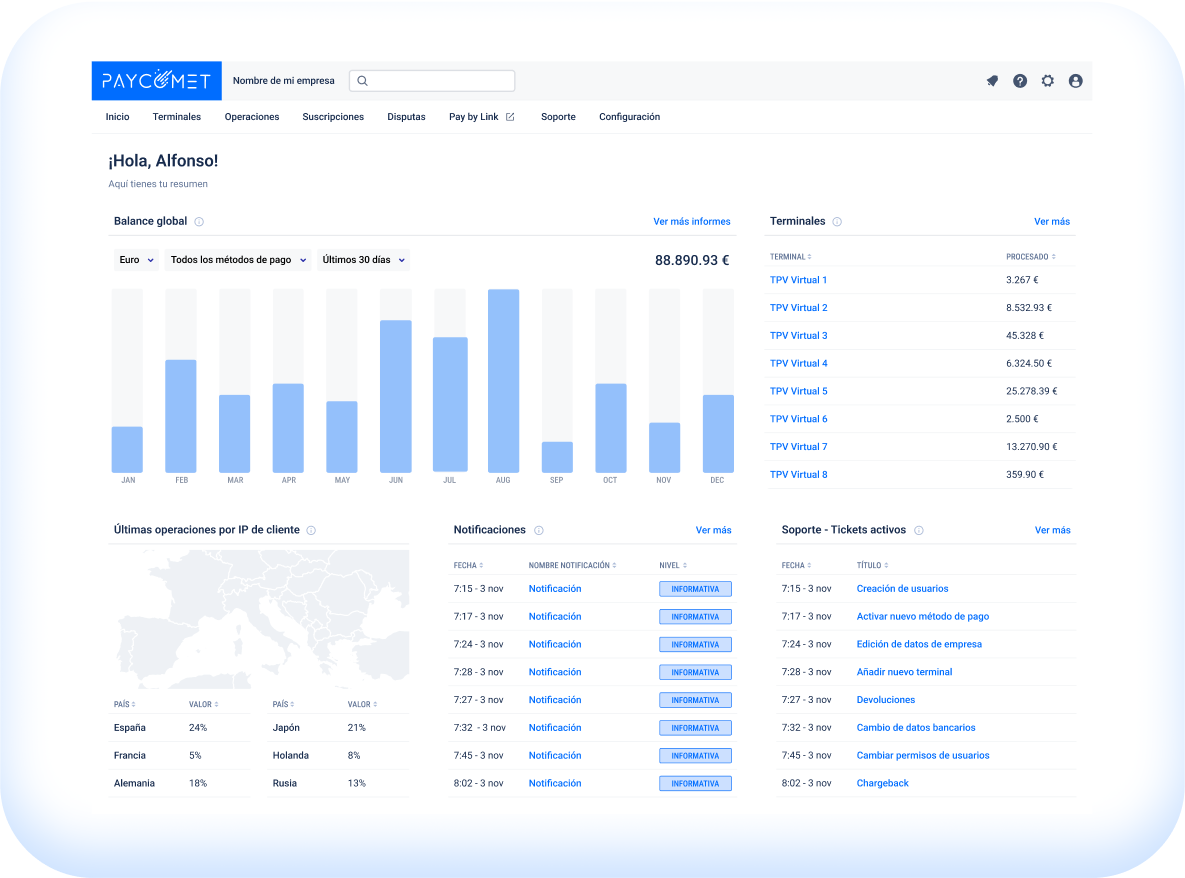The width and height of the screenshot is (1185, 878).
Task: Open Añadir nuevo terminal ticket
Action: [x=904, y=672]
